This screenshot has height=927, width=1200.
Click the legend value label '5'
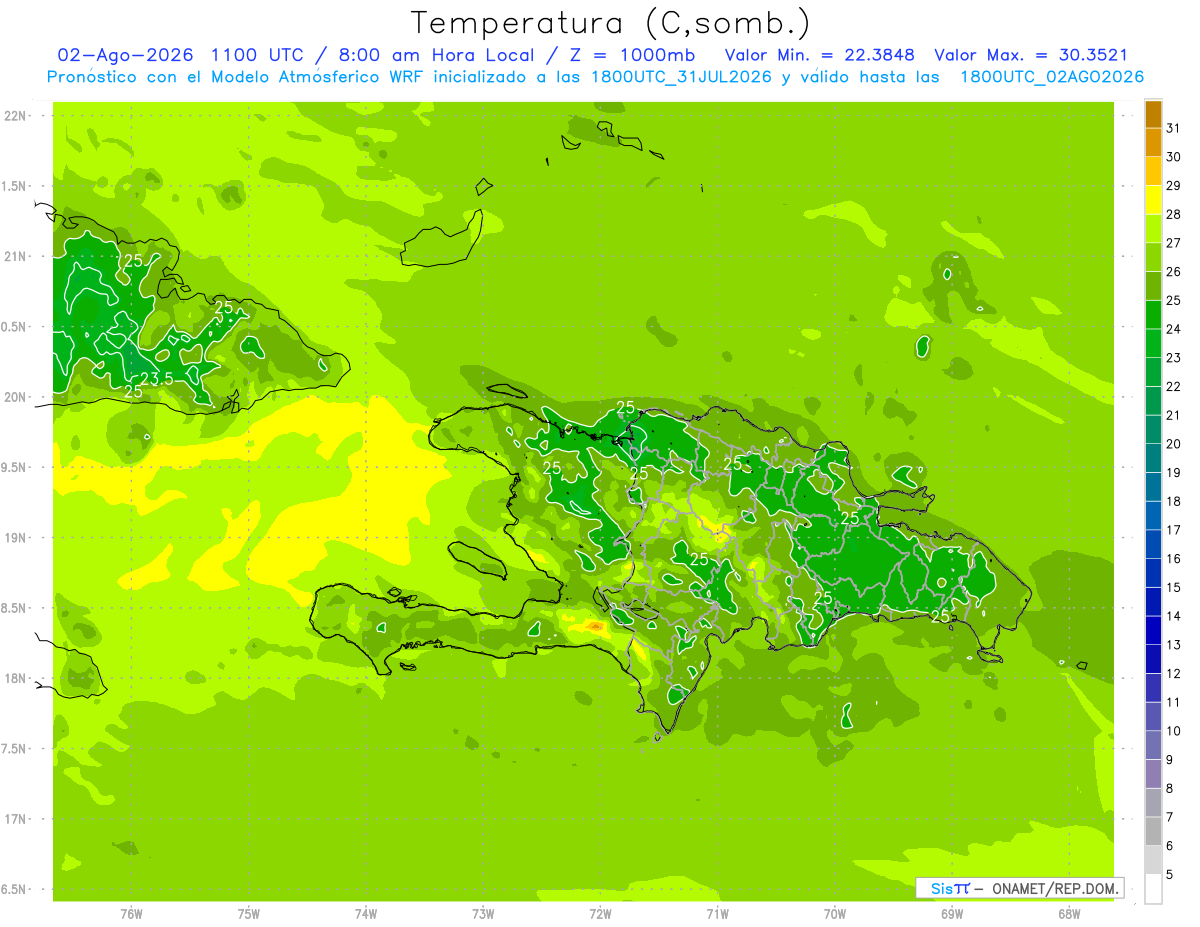pyautogui.click(x=1170, y=874)
